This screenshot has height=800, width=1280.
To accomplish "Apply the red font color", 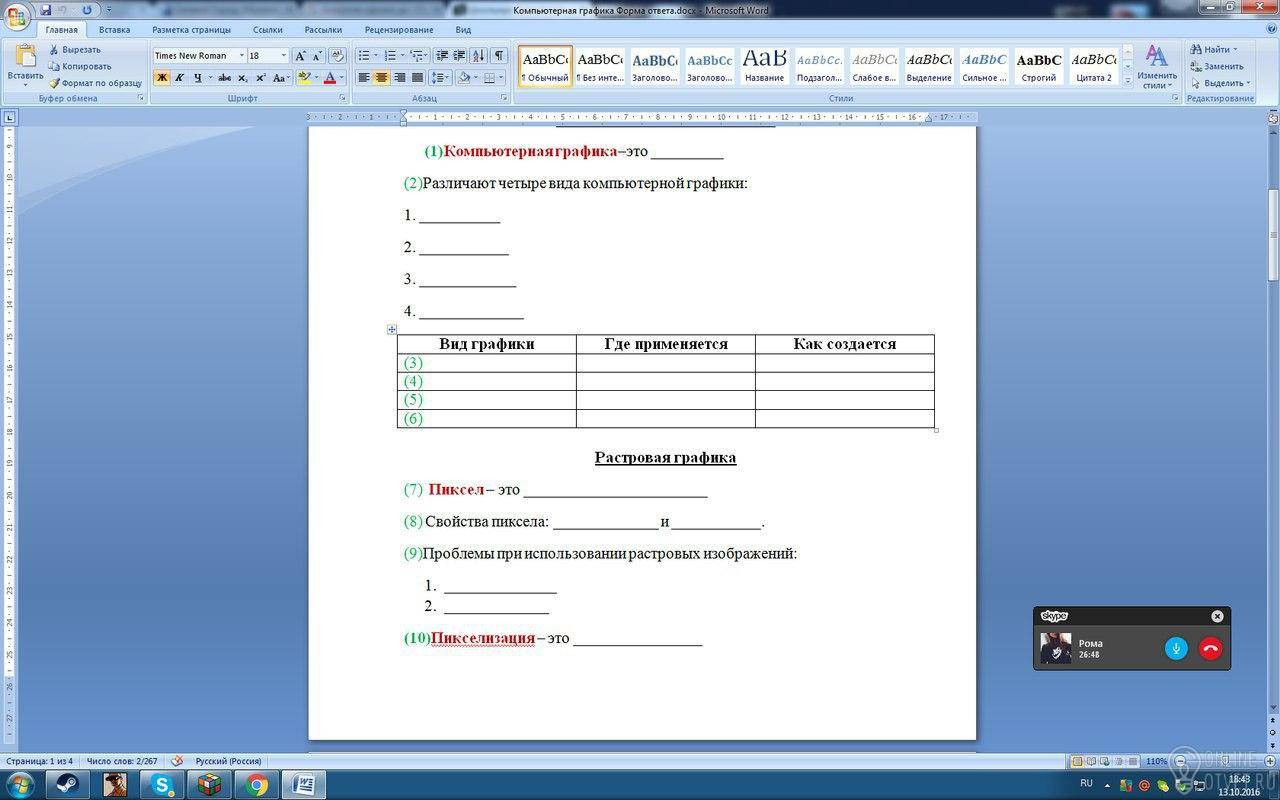I will click(330, 77).
